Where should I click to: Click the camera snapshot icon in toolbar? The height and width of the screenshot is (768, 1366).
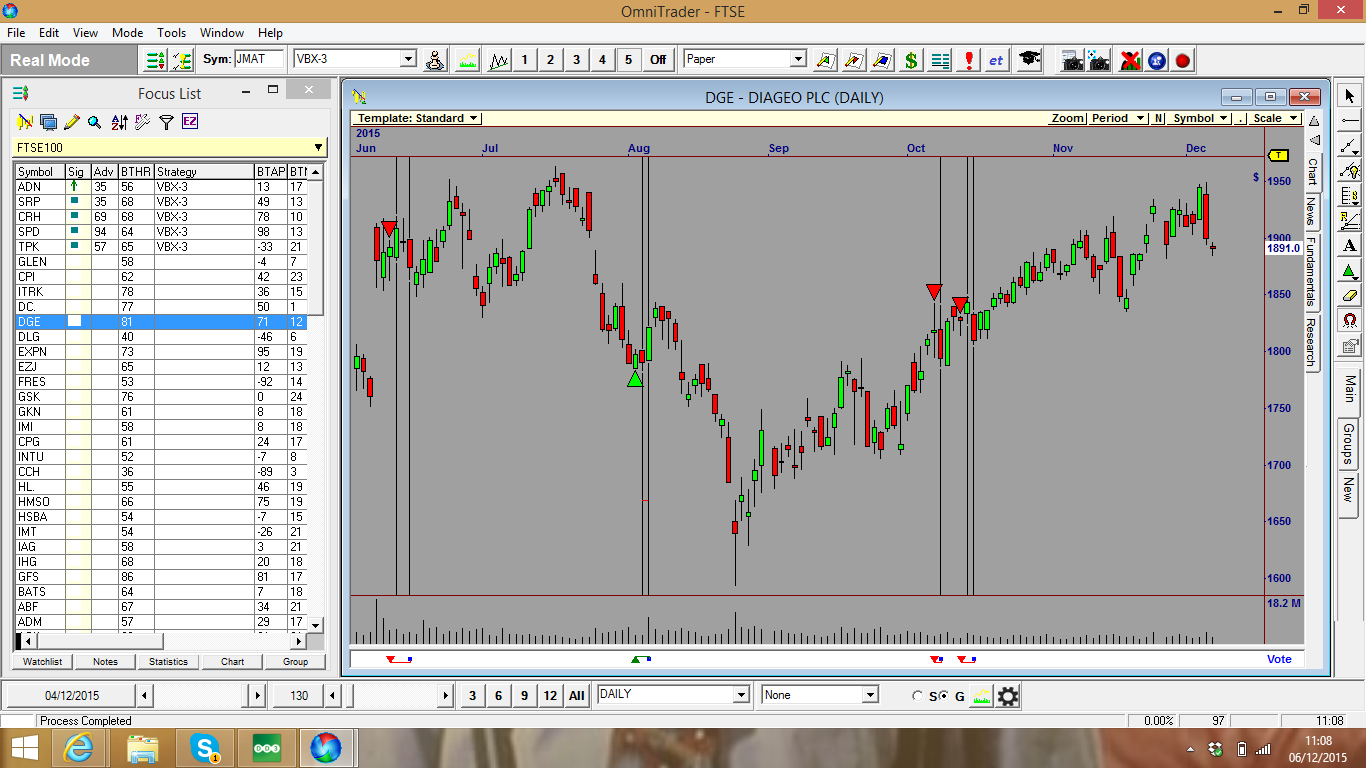coord(1072,60)
